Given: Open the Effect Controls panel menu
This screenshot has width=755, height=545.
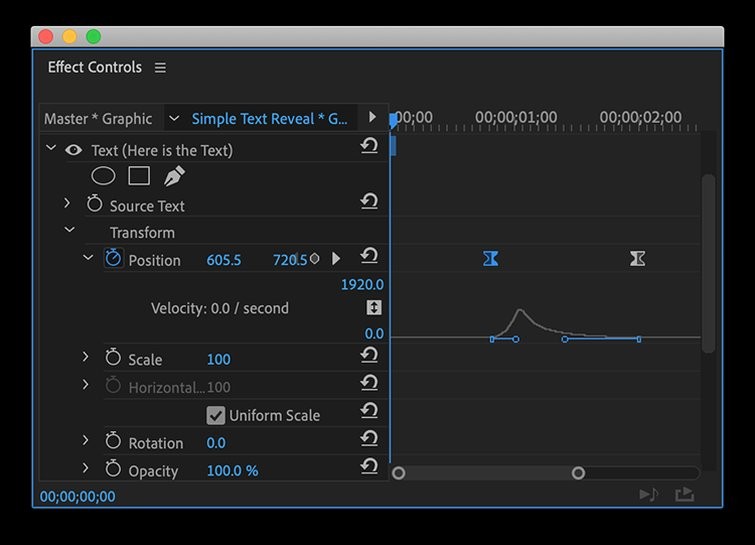Looking at the screenshot, I should pos(160,67).
